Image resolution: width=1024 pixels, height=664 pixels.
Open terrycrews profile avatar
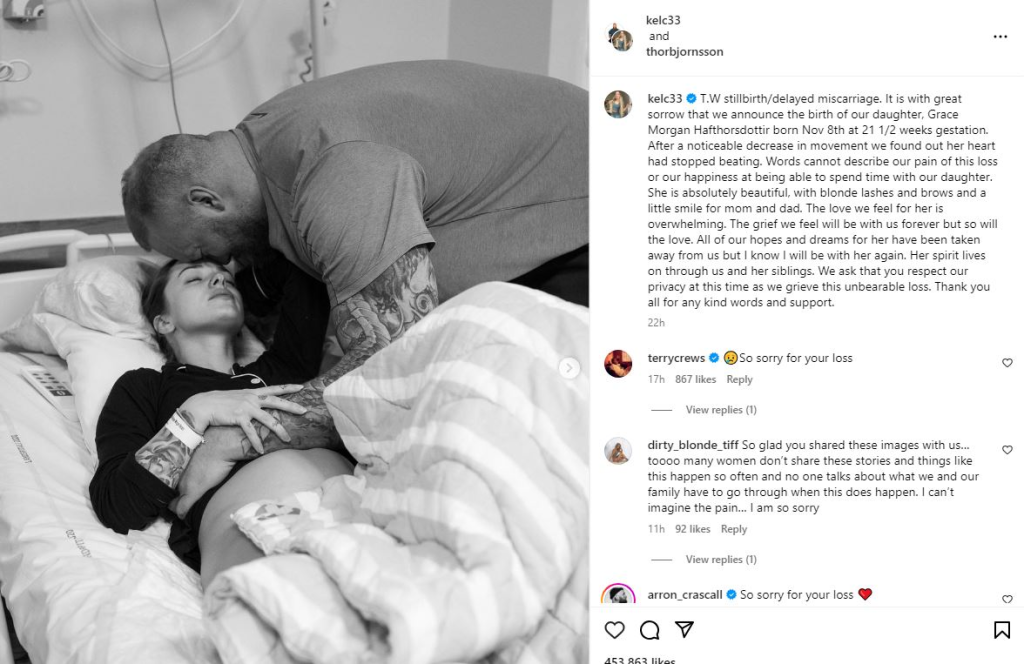[618, 364]
